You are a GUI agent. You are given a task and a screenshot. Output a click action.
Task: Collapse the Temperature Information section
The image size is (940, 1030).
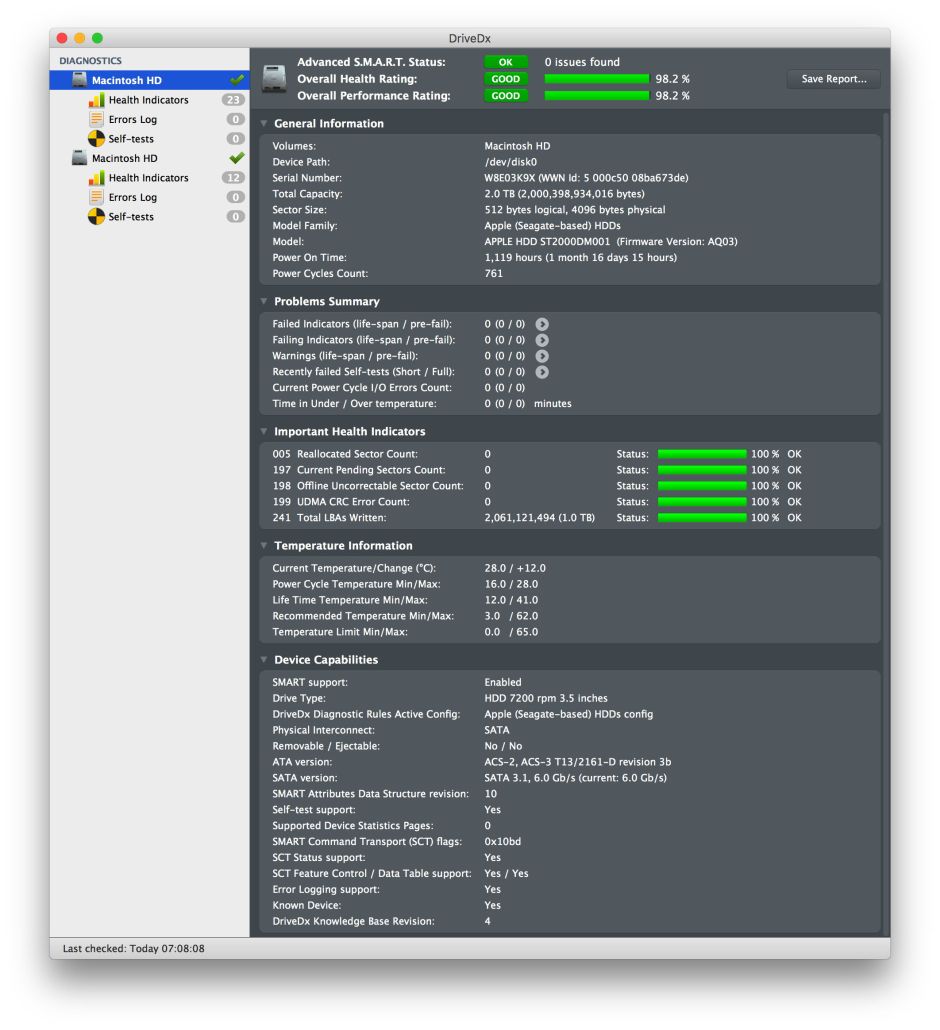(x=264, y=546)
